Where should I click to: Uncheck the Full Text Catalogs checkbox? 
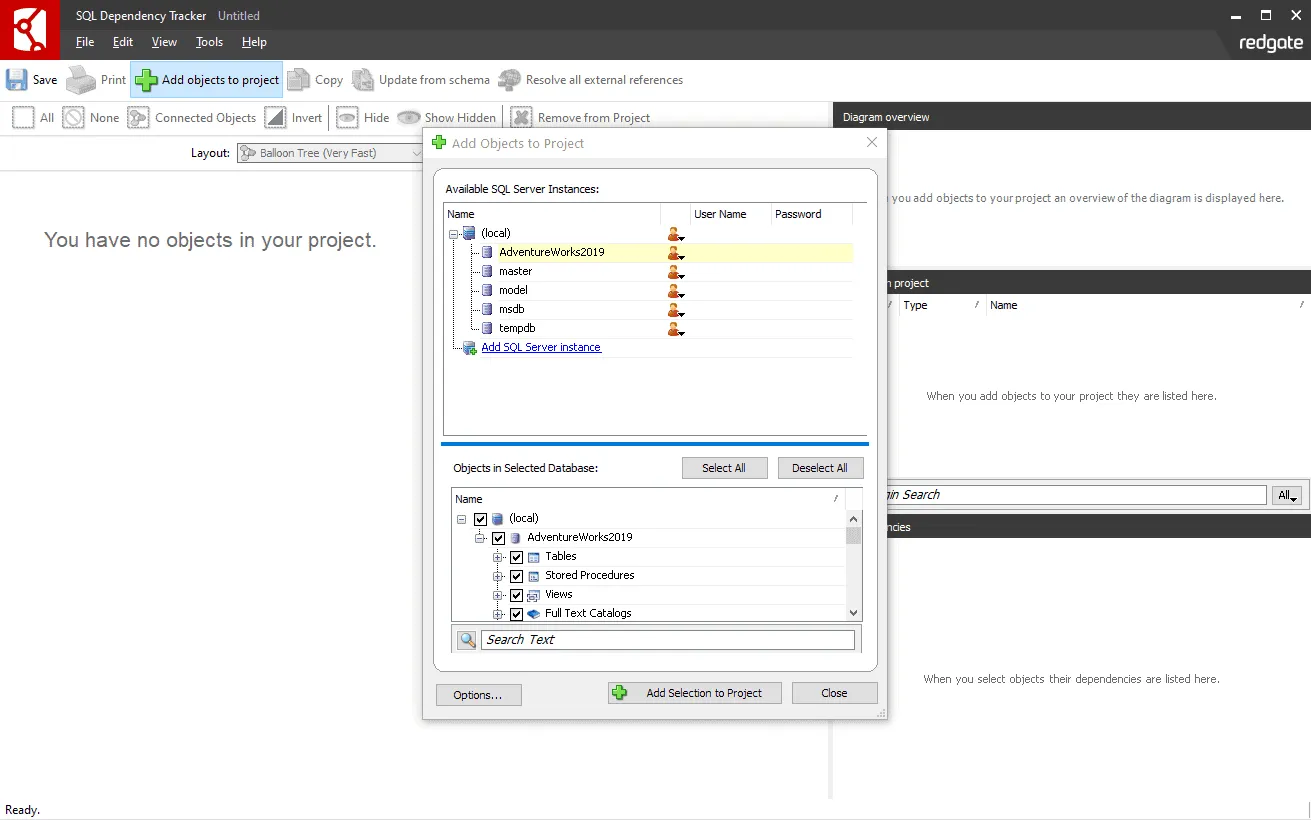tap(517, 614)
